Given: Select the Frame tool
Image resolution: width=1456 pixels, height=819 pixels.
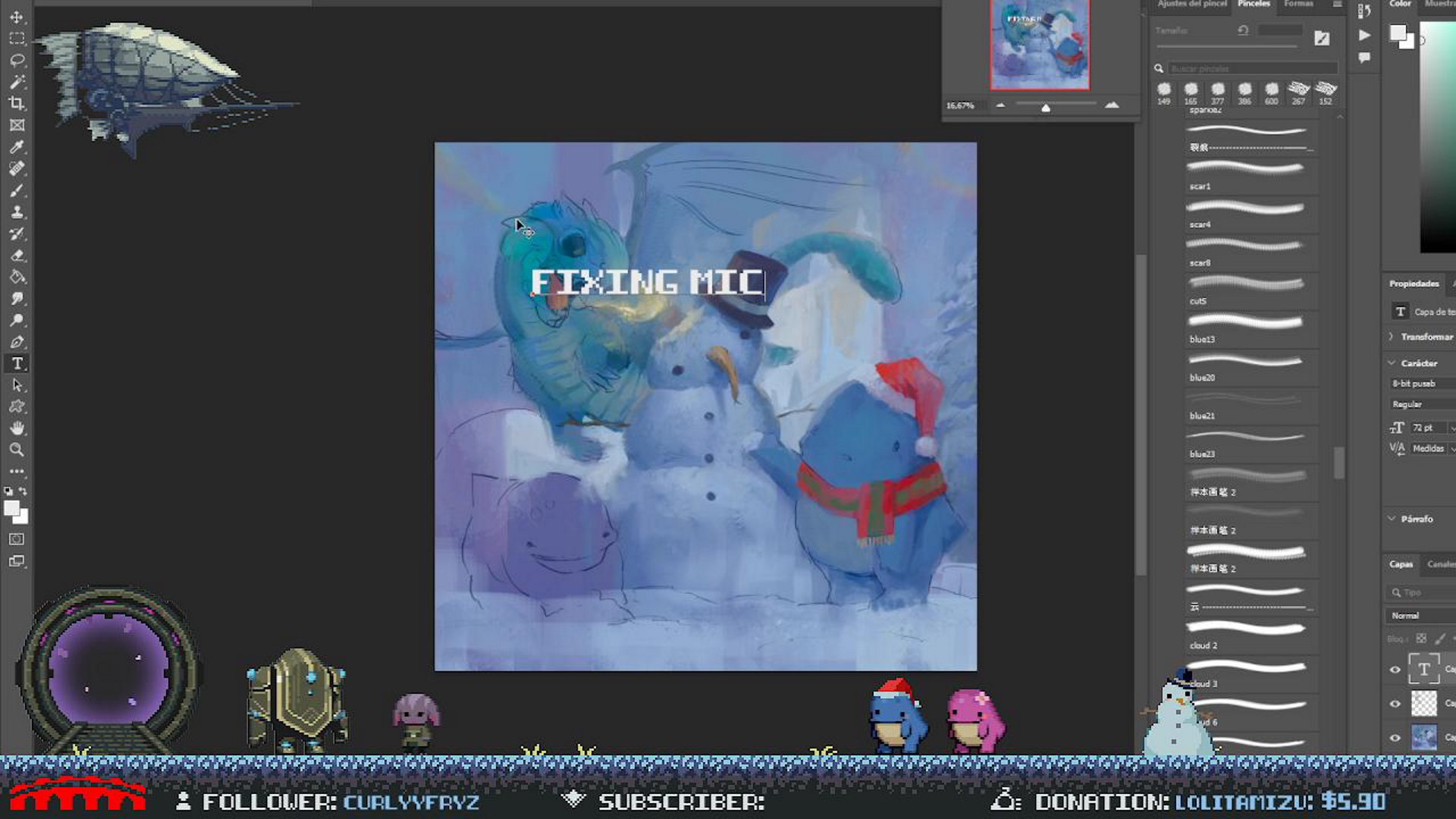Looking at the screenshot, I should [17, 125].
